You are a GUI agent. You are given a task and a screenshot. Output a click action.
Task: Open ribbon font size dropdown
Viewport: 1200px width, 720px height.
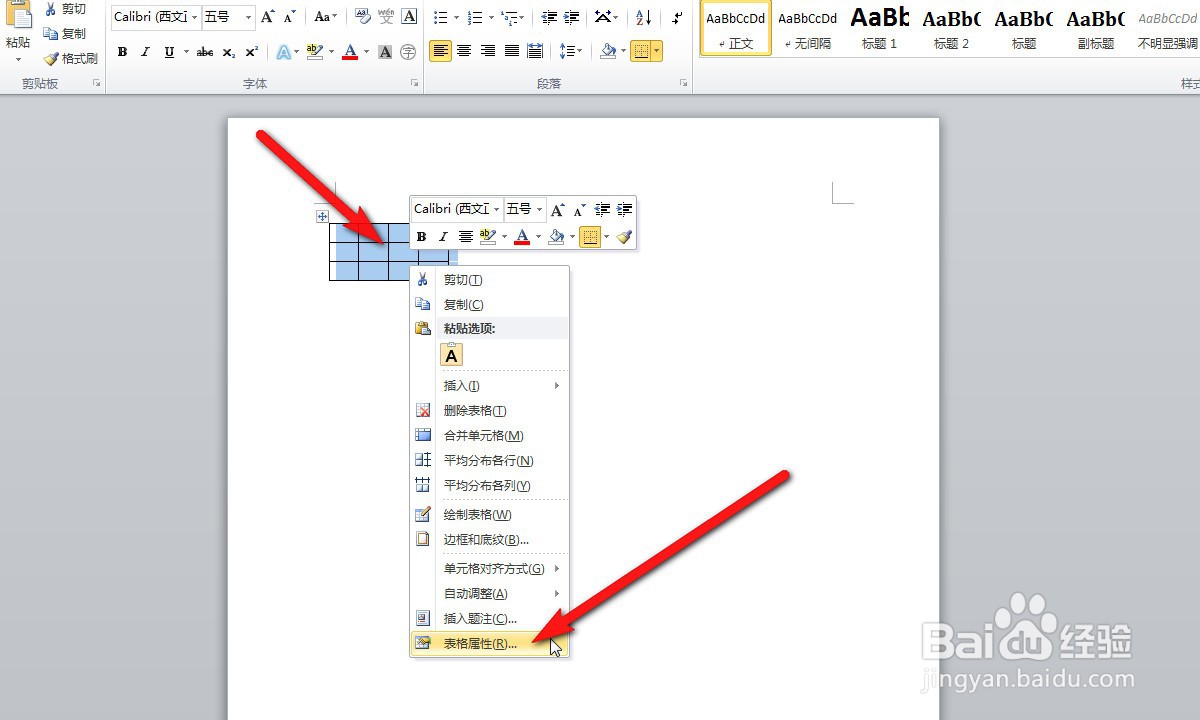250,17
